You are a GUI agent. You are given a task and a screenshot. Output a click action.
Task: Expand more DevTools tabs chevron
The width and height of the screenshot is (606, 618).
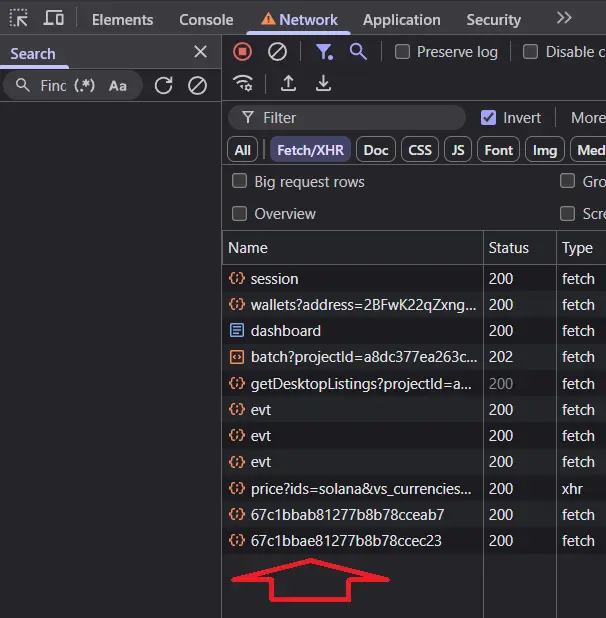point(564,18)
